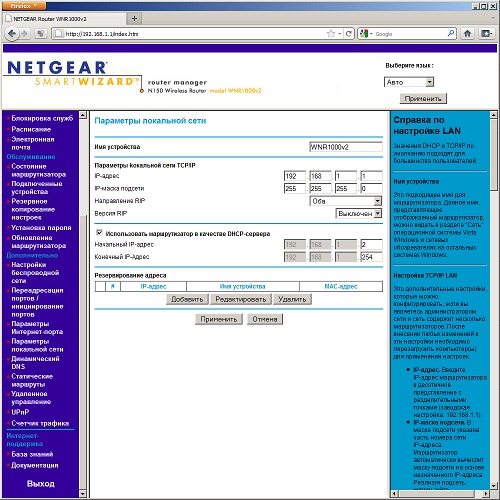Screen dimensions: 500x500
Task: Open the home page icon
Action: [467, 34]
